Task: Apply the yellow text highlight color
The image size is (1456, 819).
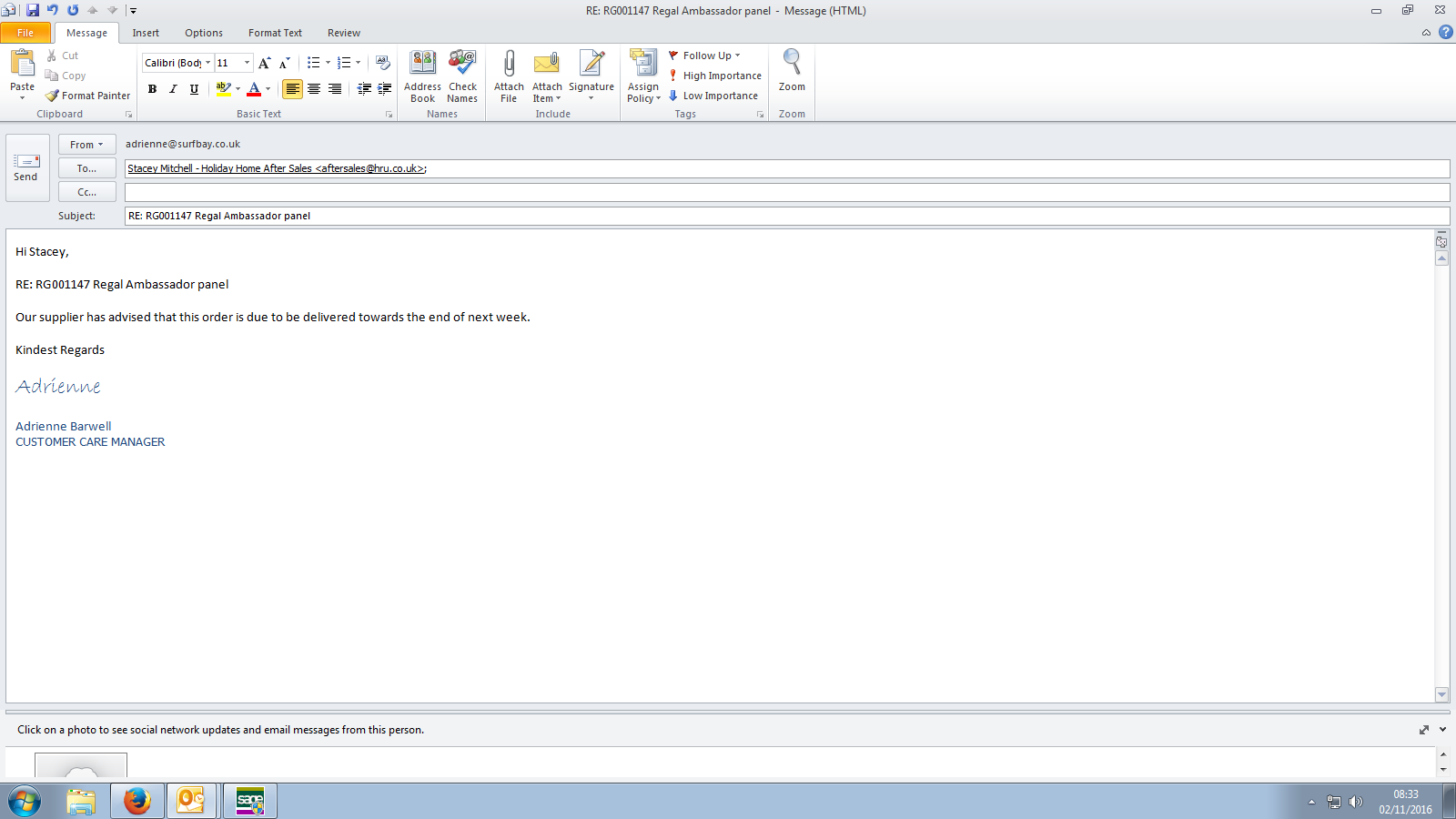Action: [x=223, y=88]
